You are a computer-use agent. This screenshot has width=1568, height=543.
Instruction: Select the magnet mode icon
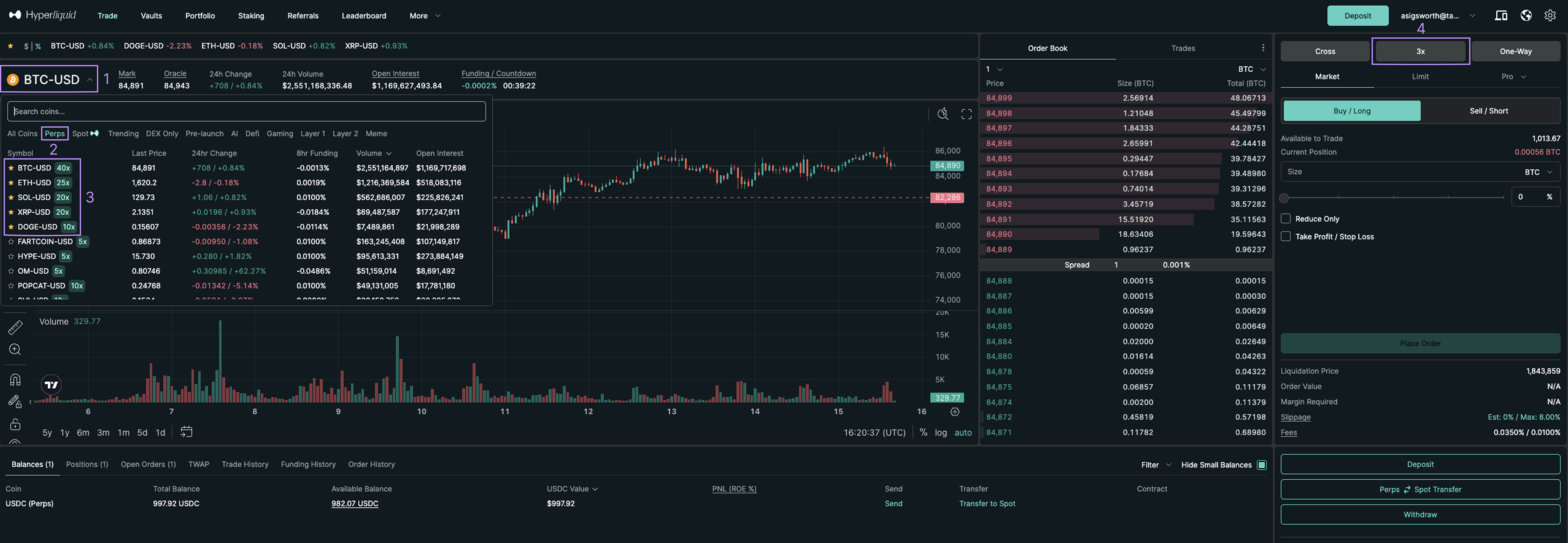point(15,379)
